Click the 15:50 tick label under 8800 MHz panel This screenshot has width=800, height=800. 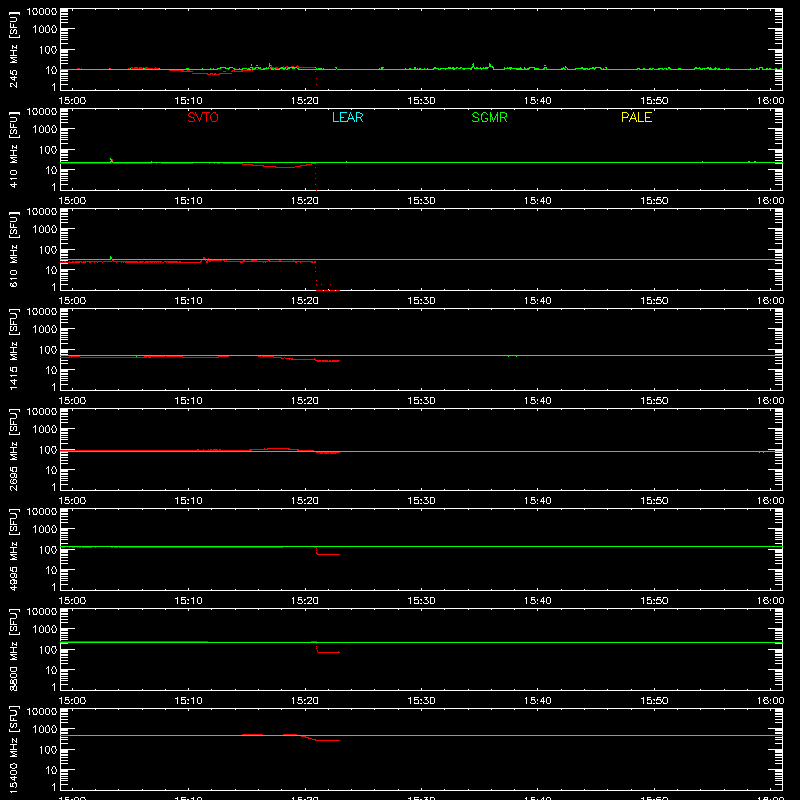pos(654,701)
